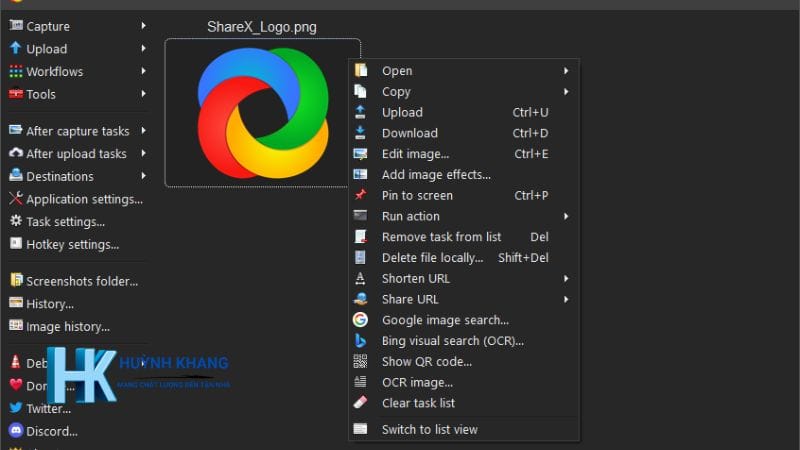Click the Download arrow icon in context menu
800x450 pixels.
point(360,133)
